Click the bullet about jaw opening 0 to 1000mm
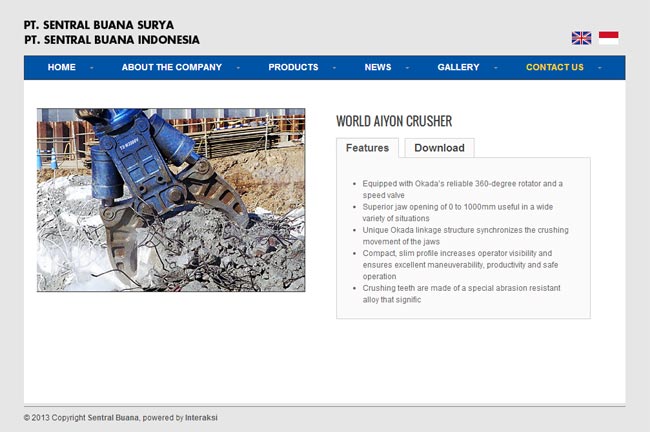Image resolution: width=650 pixels, height=432 pixels. pos(458,212)
